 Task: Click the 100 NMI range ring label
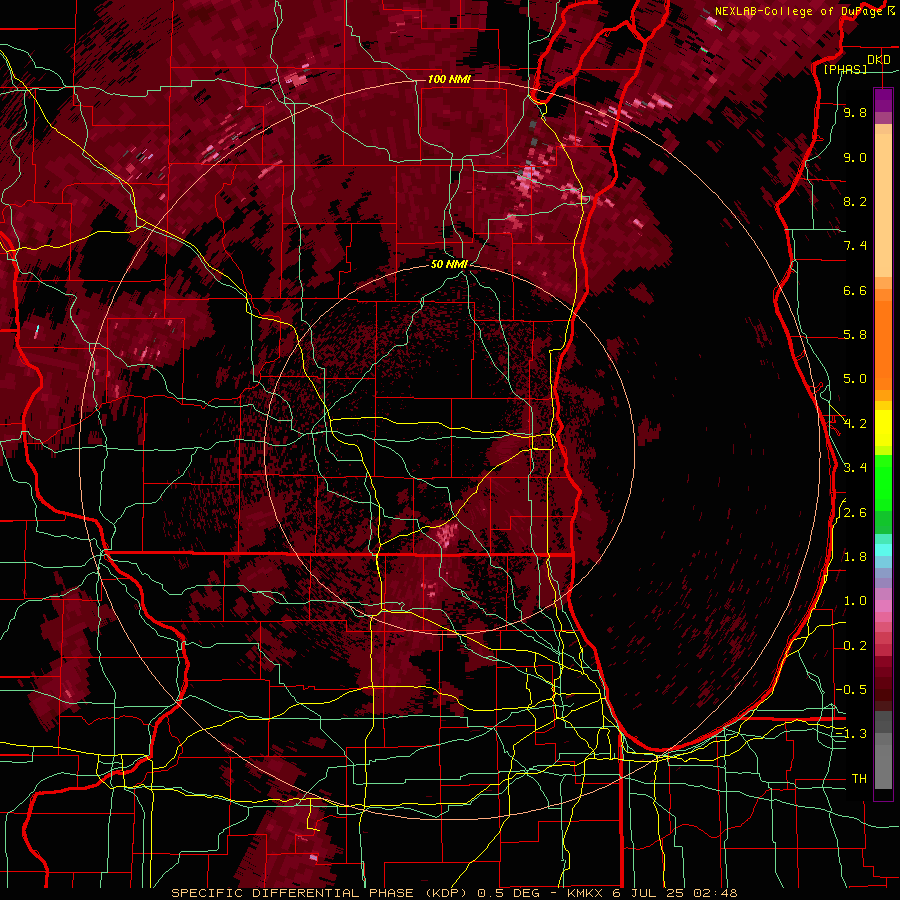coord(449,79)
